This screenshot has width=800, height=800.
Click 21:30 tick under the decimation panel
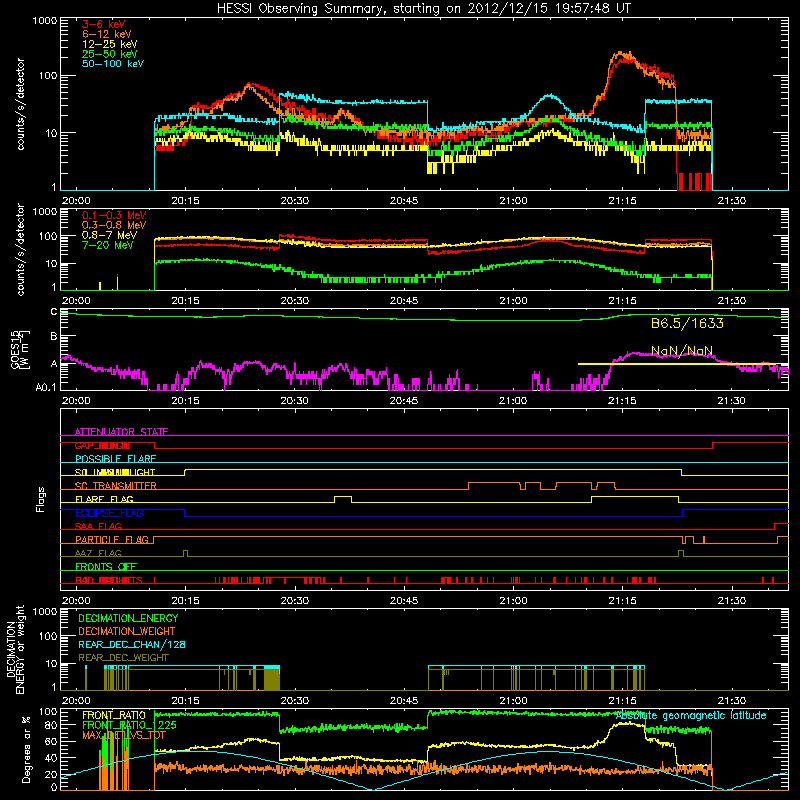click(x=732, y=701)
